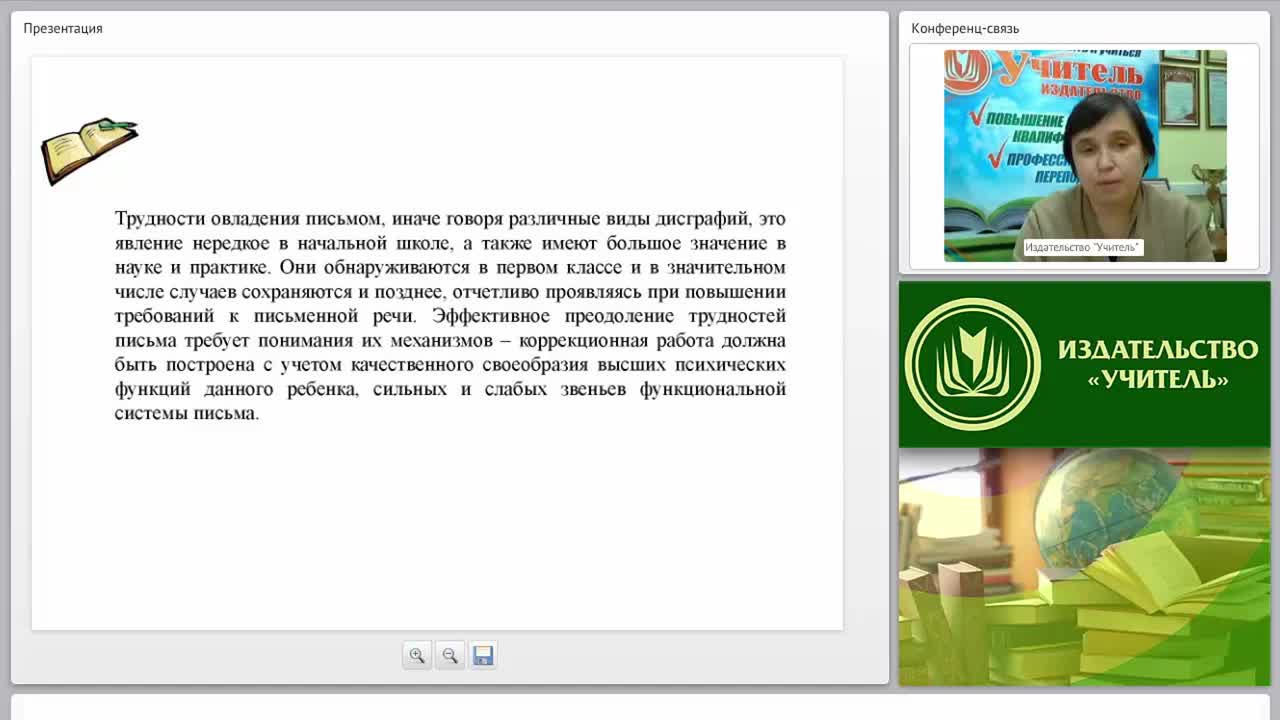Click the line starting 'требований к письменной речи'
1280x720 pixels.
coord(450,316)
